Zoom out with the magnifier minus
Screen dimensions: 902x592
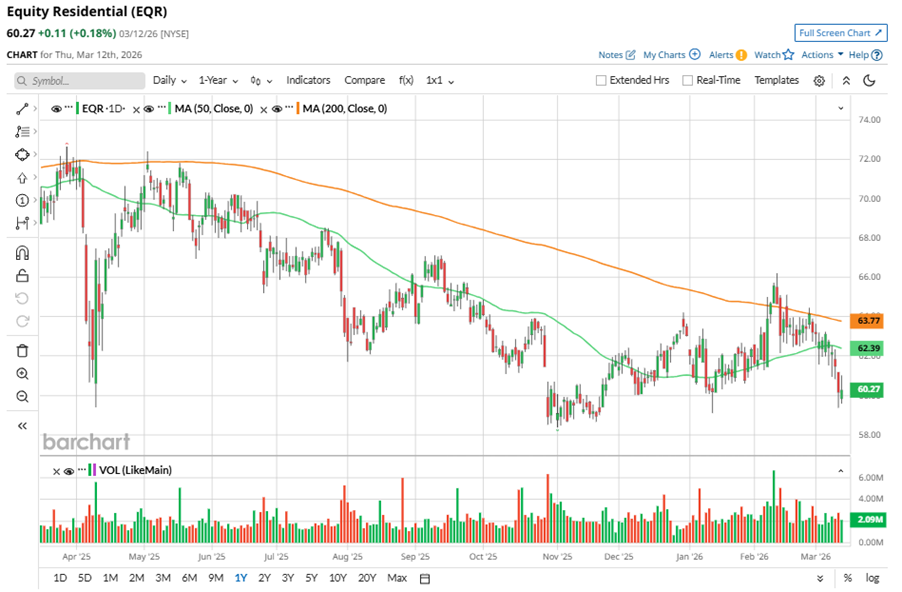pos(22,396)
